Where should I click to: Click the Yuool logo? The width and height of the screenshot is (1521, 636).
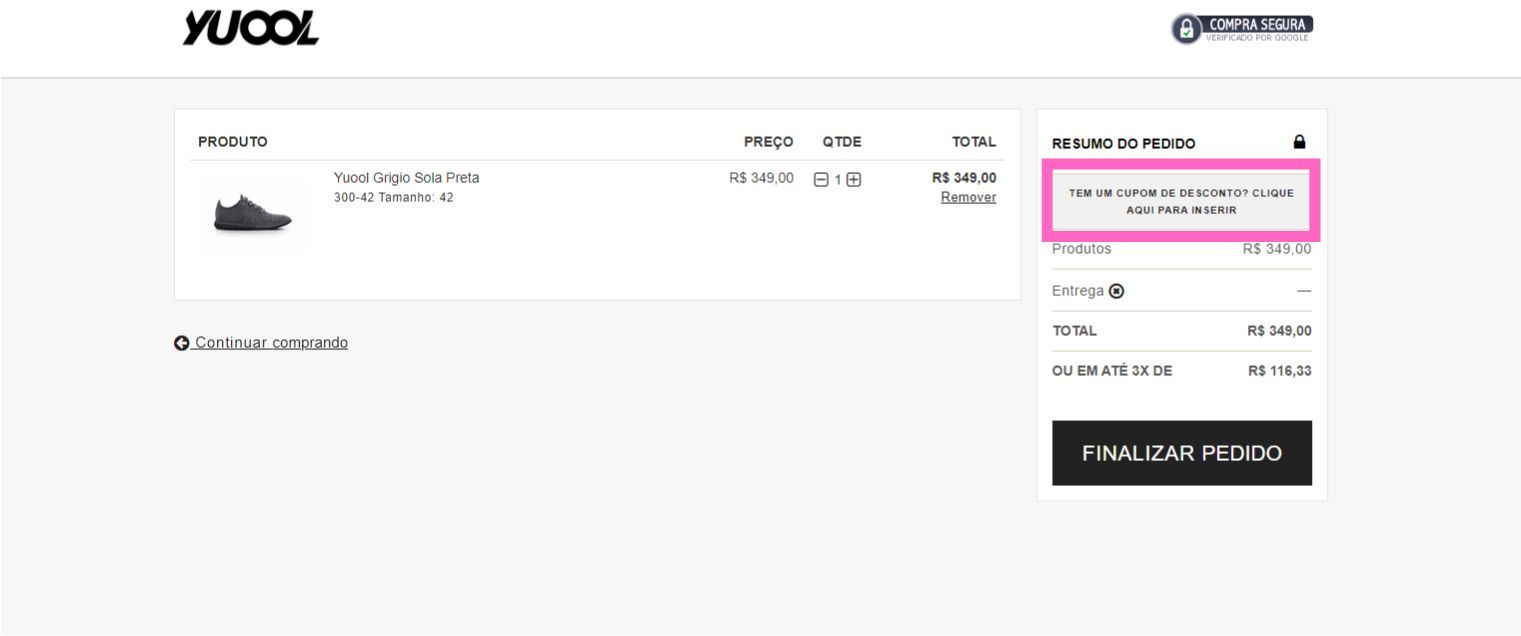point(251,28)
